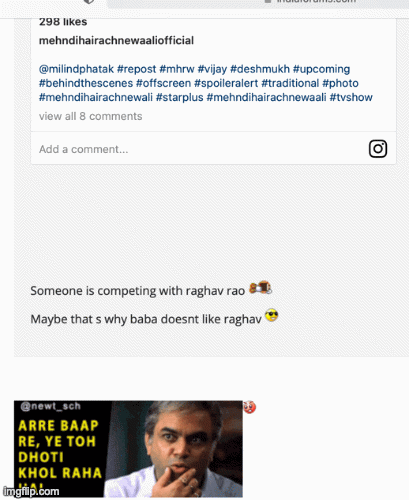Click the sunglasses smiley emoji

coord(271,315)
